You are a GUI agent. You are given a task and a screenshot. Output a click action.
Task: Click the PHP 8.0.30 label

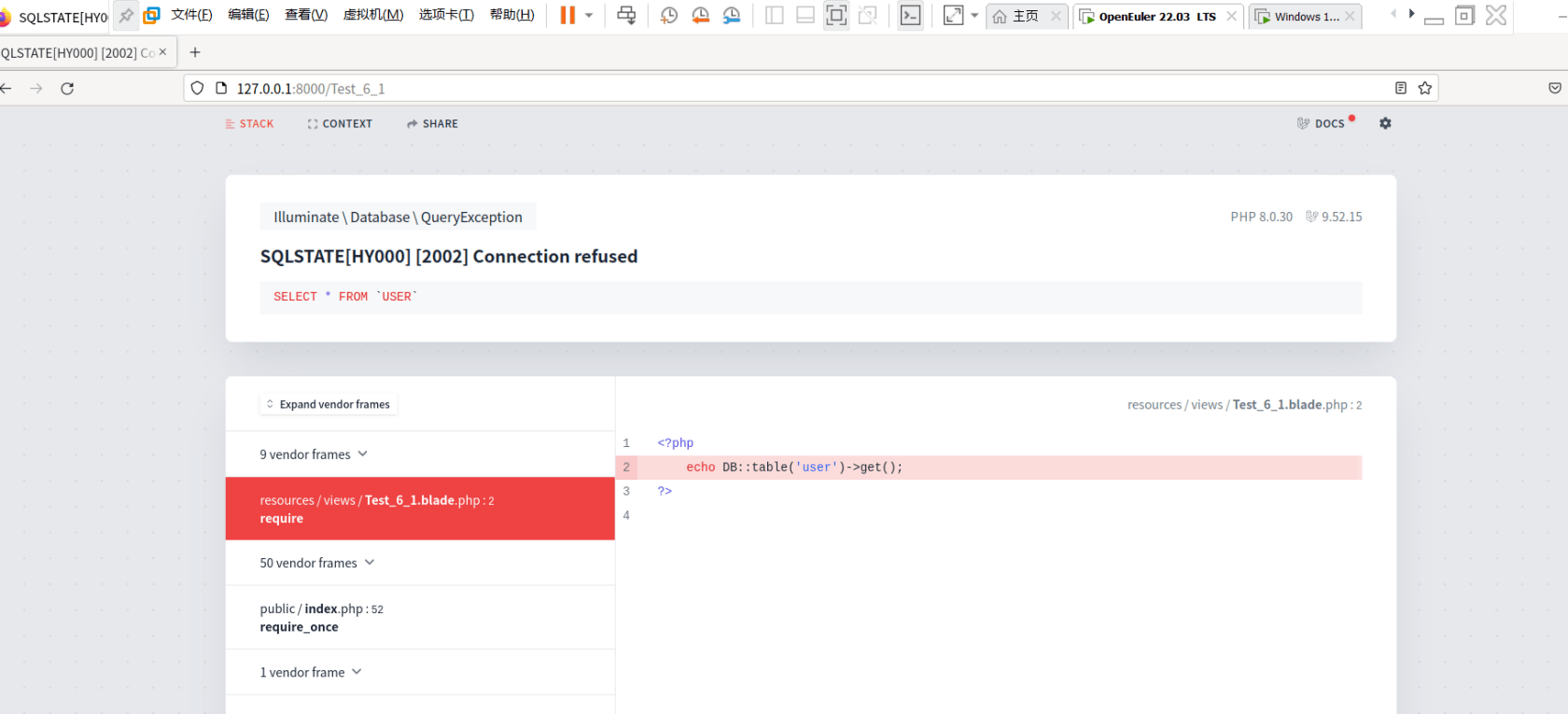[1262, 217]
